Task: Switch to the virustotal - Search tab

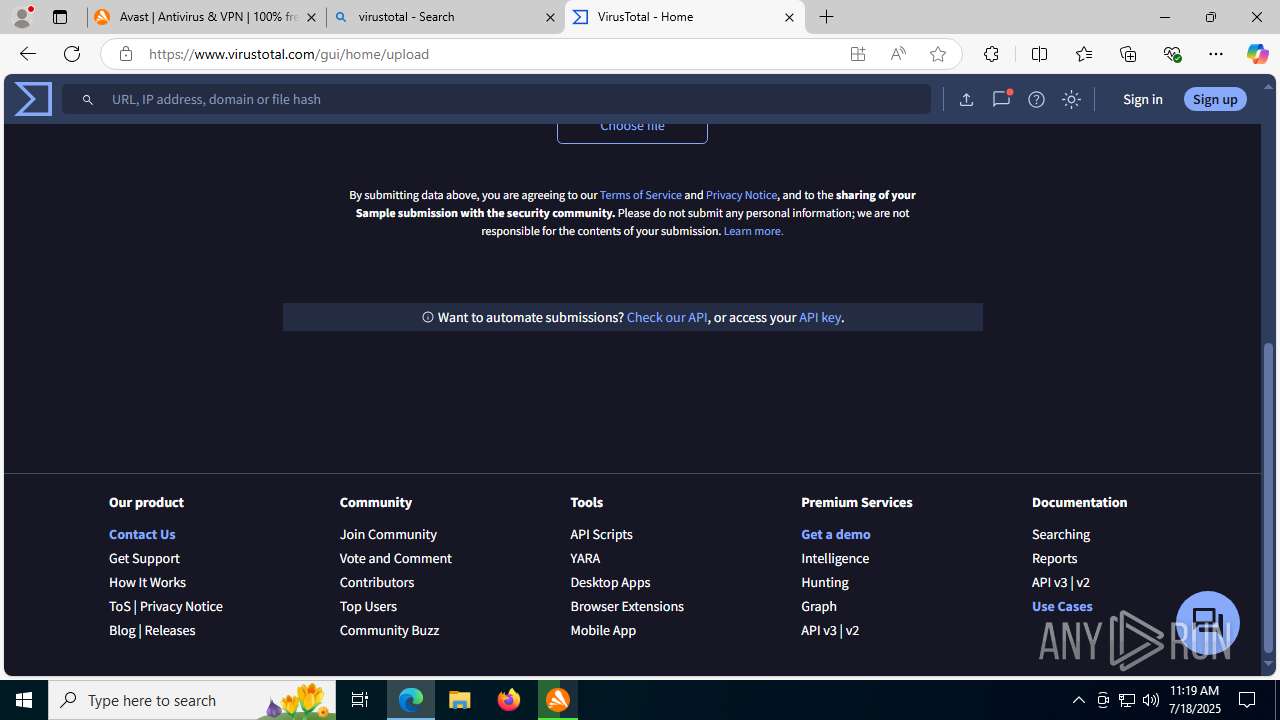Action: [x=446, y=17]
